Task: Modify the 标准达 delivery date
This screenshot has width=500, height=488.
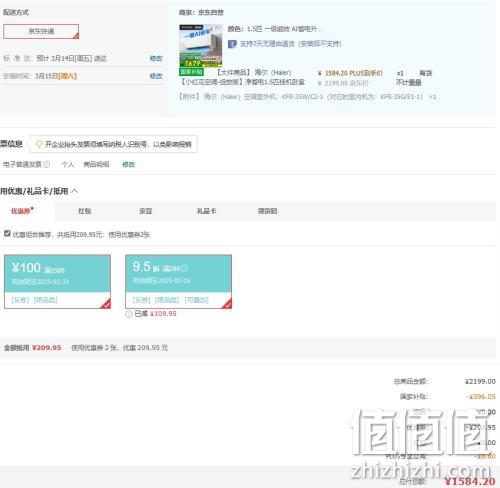Action: [156, 58]
